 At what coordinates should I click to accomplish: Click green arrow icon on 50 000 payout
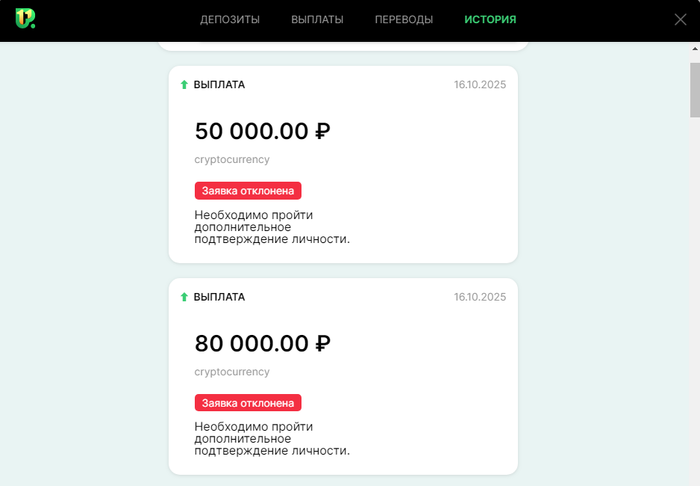pyautogui.click(x=184, y=85)
